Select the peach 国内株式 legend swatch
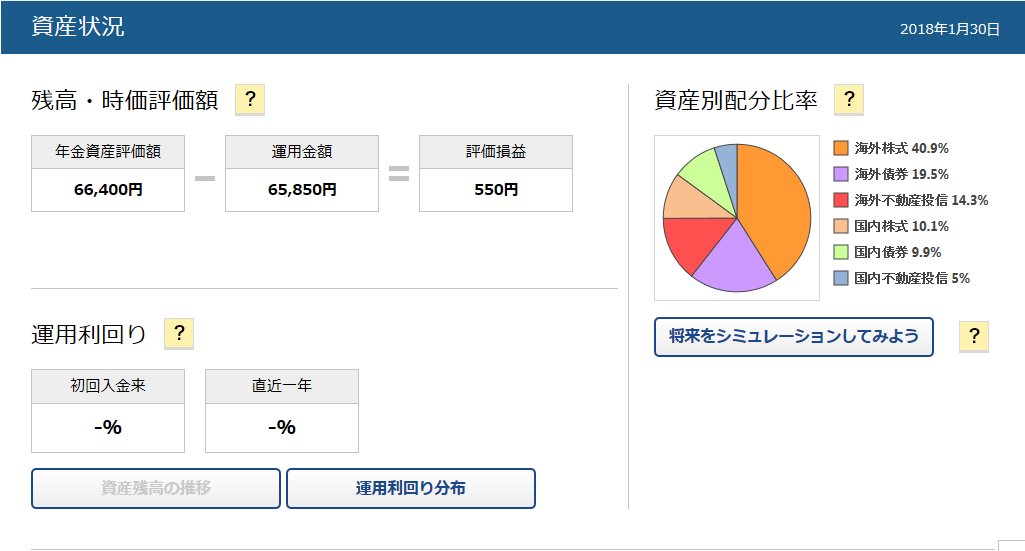Viewport: 1025px width, 551px height. tap(840, 226)
